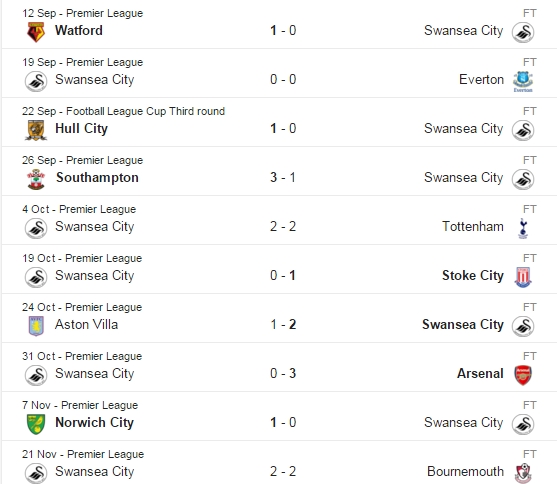Select the Aston Villa team name

[x=86, y=324]
